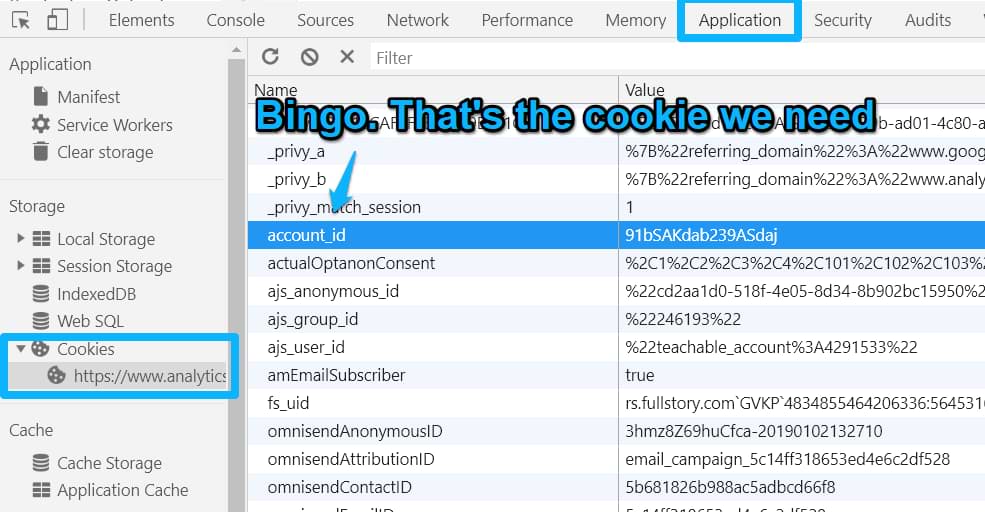
Task: Switch to the Elements tab
Action: click(141, 20)
